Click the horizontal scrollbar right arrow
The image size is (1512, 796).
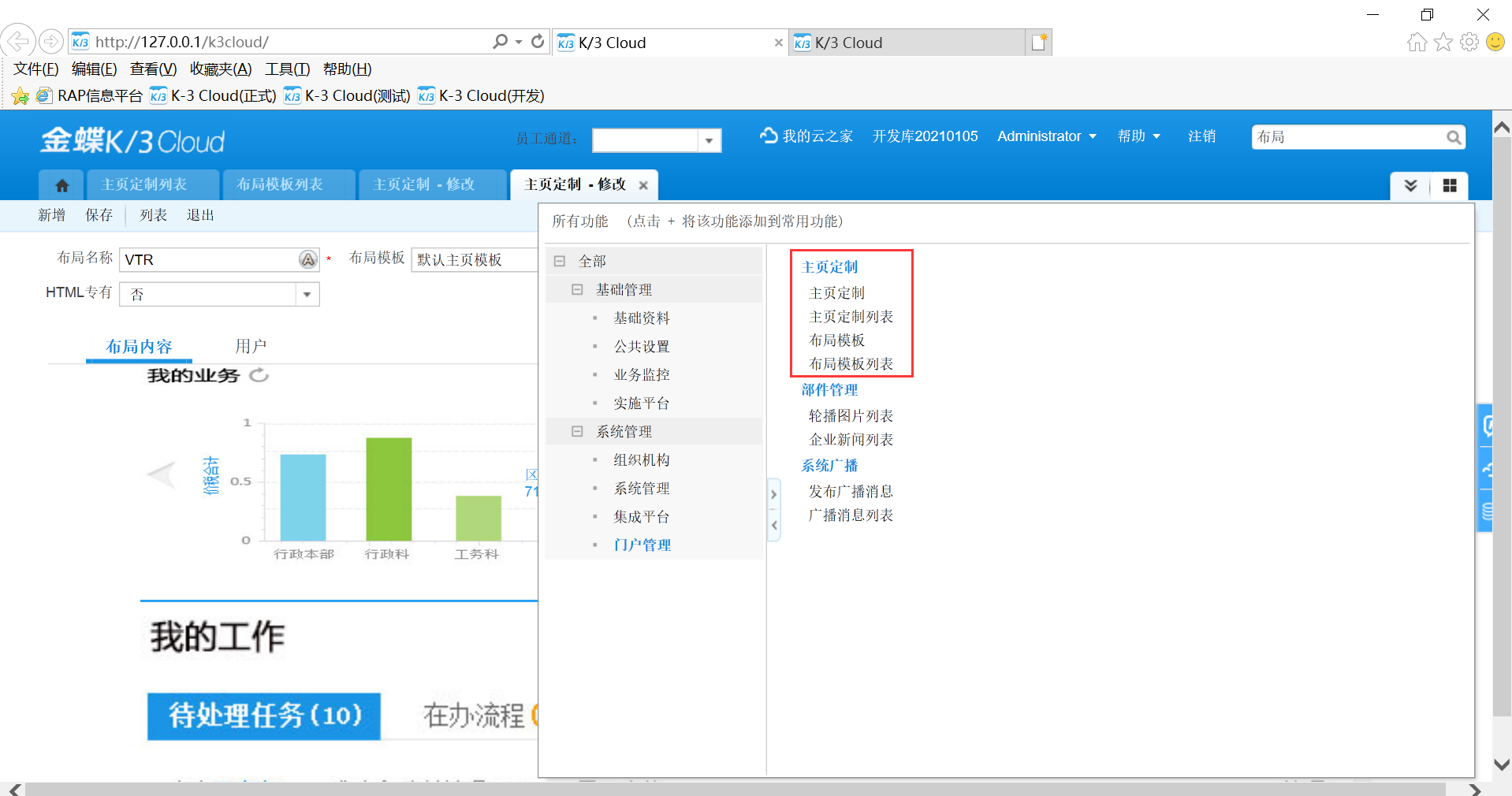click(1475, 789)
